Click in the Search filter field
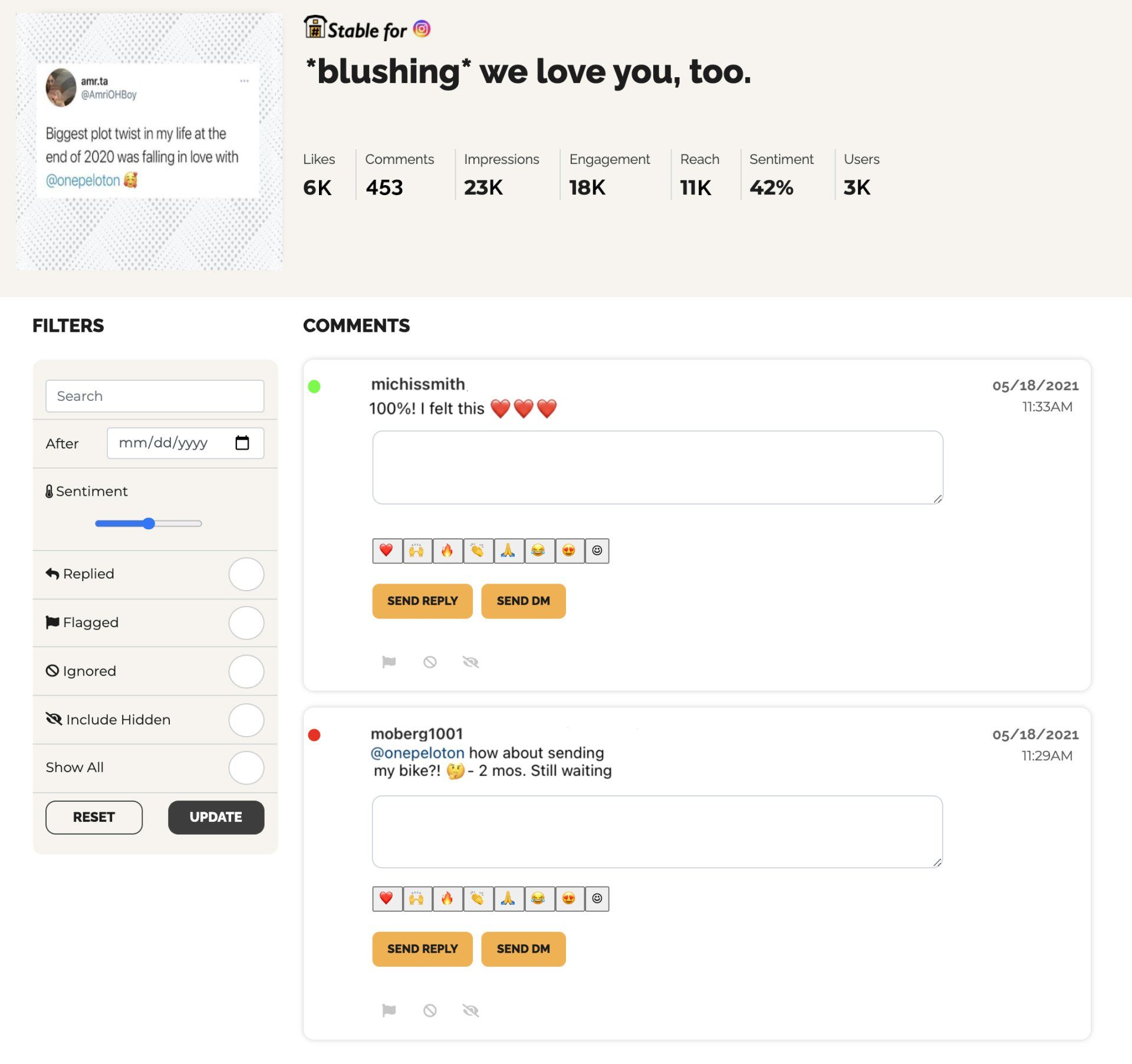Screen dimensions: 1132x1064 pyautogui.click(x=155, y=396)
